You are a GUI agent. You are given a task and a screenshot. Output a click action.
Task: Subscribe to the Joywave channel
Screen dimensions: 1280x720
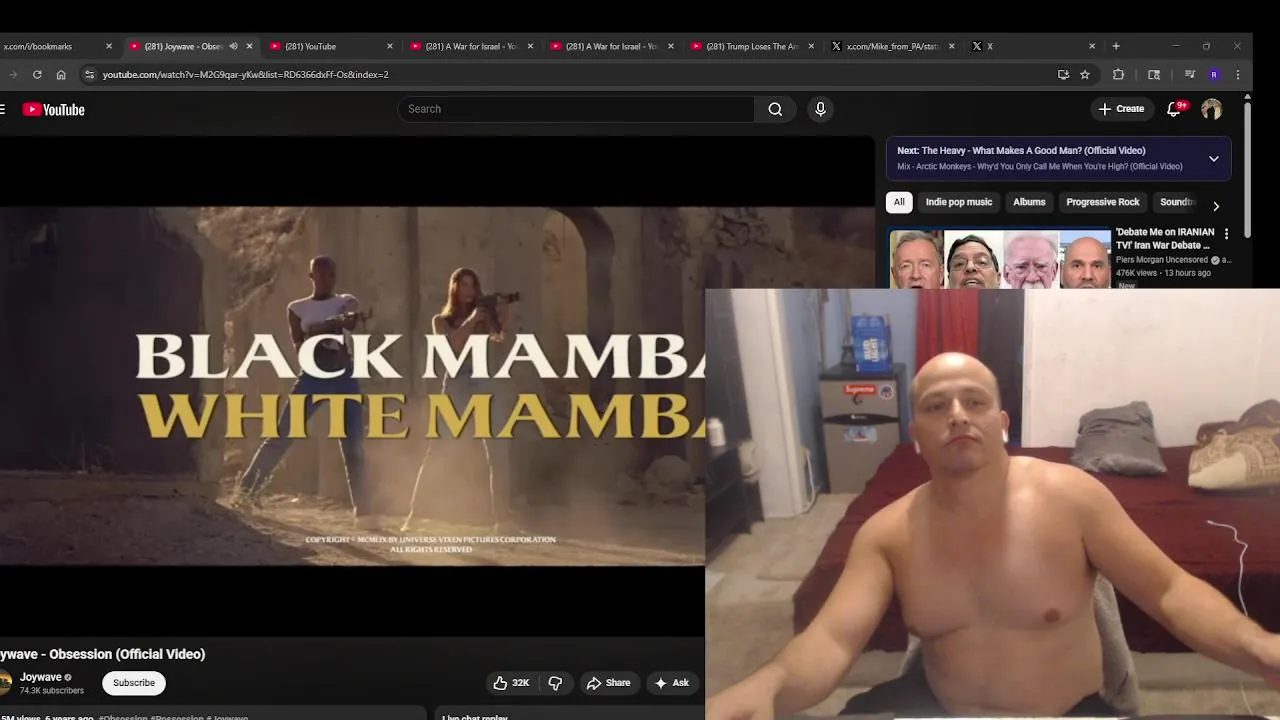tap(134, 683)
